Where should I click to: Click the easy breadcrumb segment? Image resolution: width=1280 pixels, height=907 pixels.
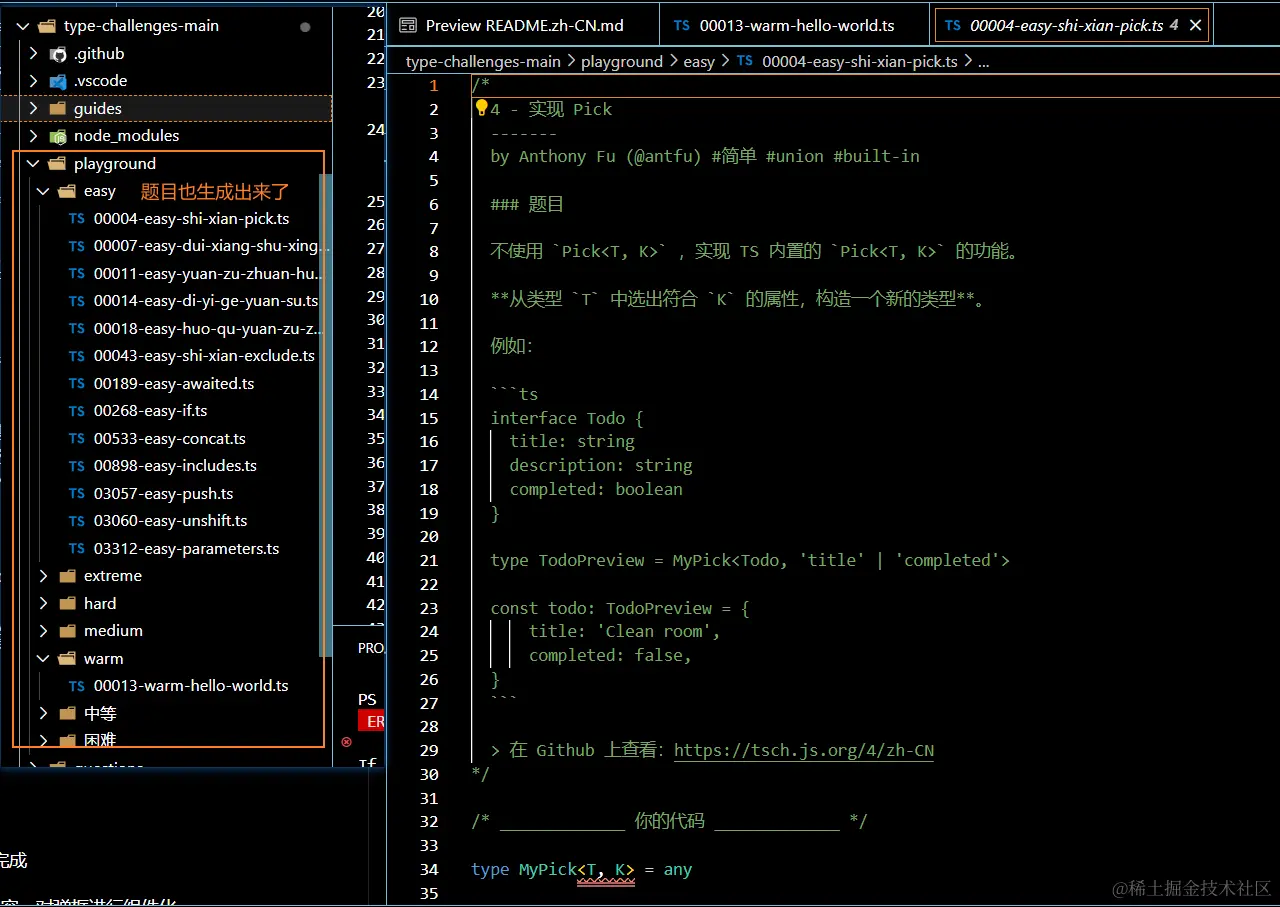(699, 61)
